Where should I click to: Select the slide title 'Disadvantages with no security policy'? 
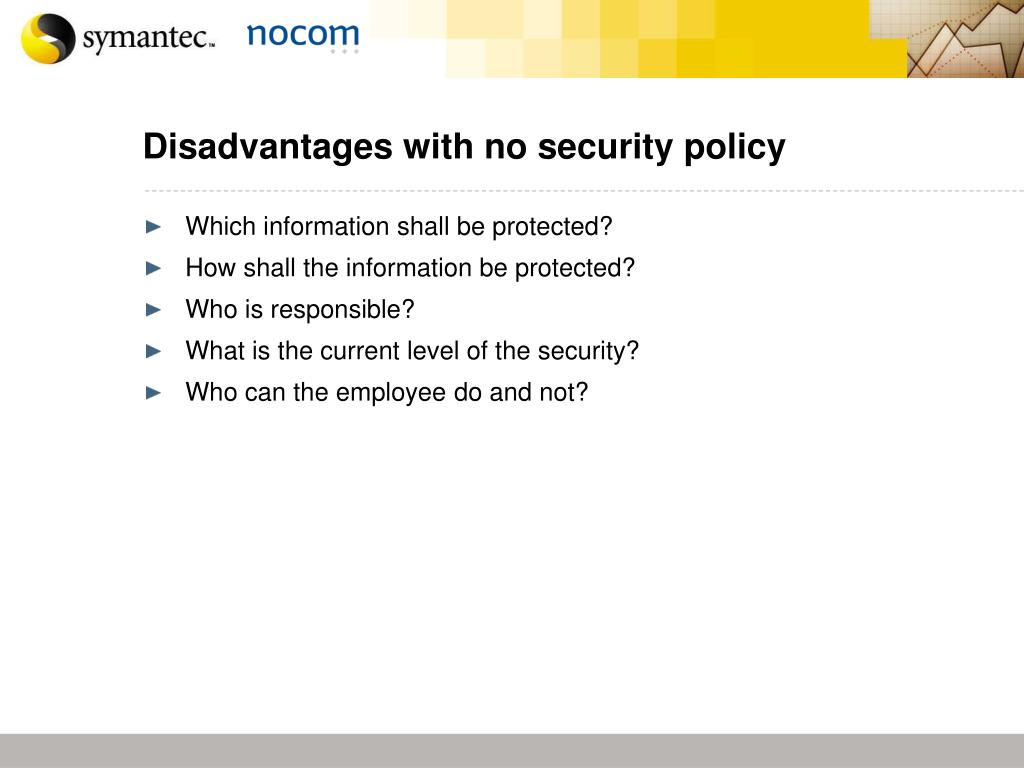464,147
